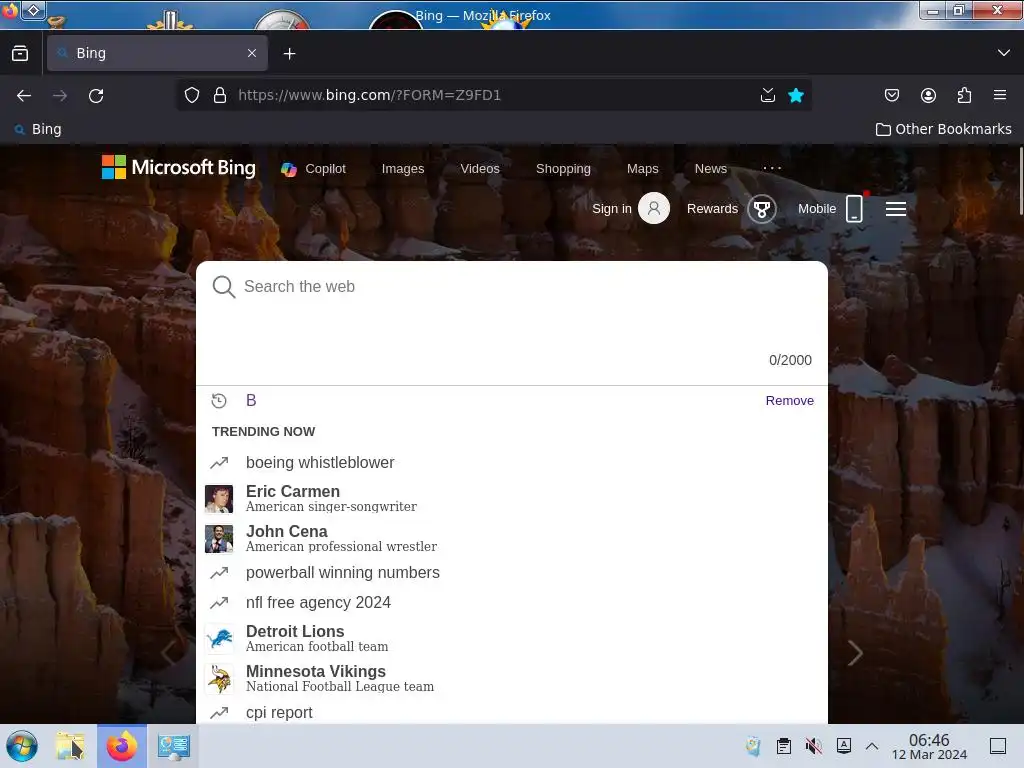Select the Bing tab
Screen dimensions: 1024x768
(x=157, y=53)
